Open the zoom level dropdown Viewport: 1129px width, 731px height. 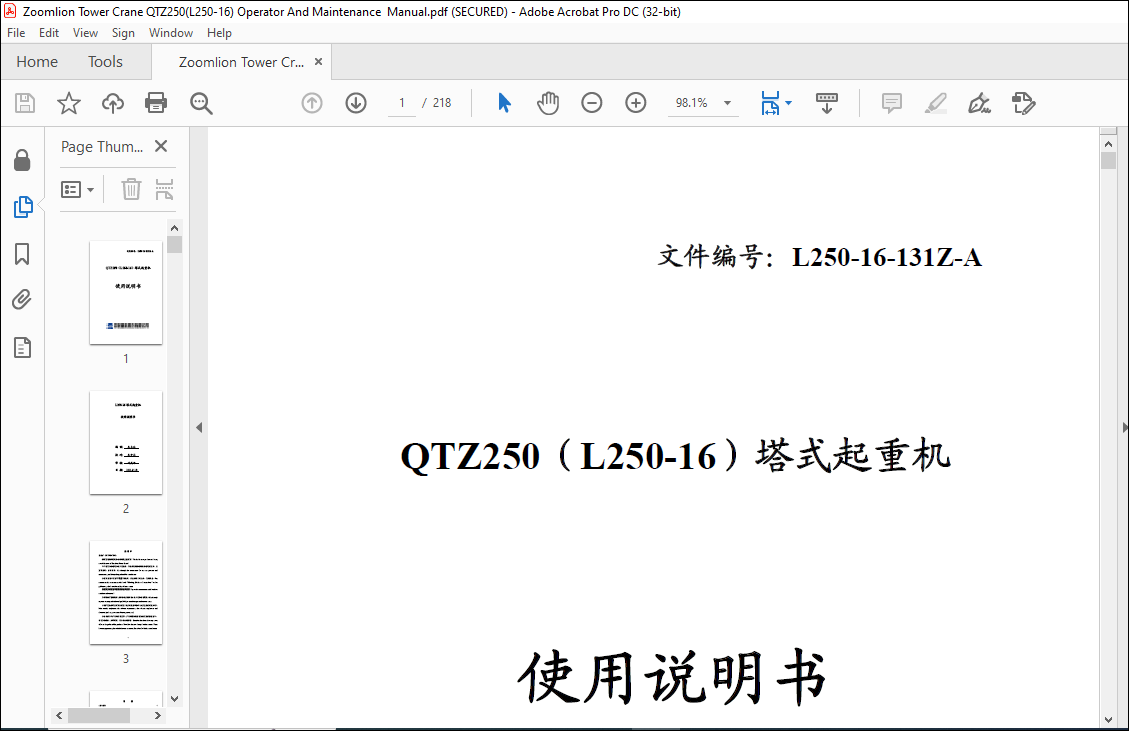pyautogui.click(x=727, y=103)
